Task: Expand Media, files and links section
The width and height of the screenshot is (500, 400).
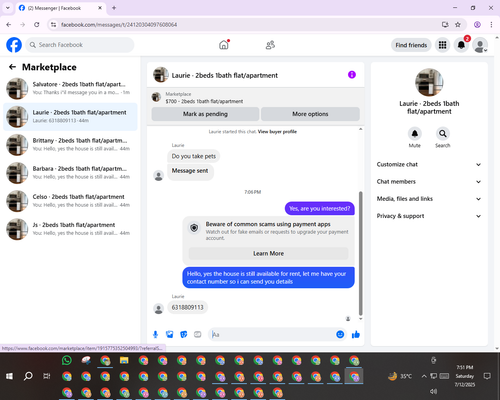Action: [x=429, y=199]
